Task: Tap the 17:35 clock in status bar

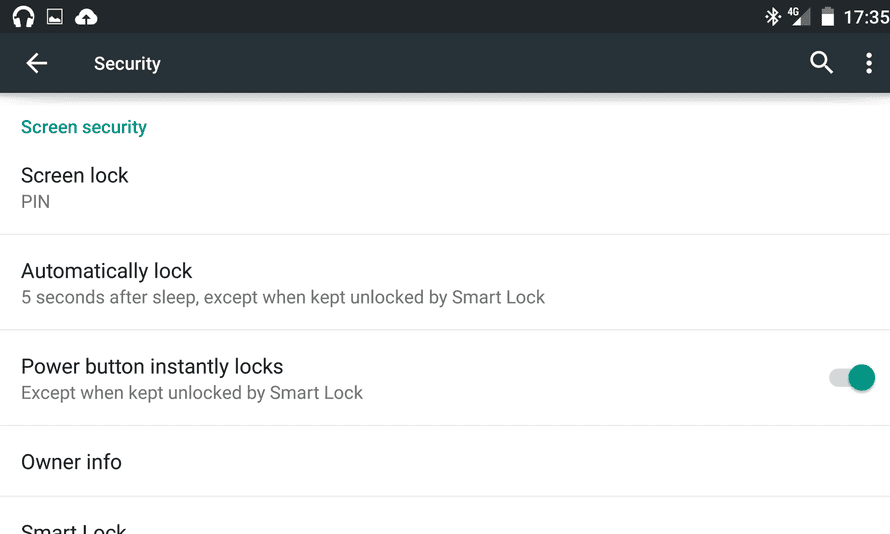Action: (865, 17)
